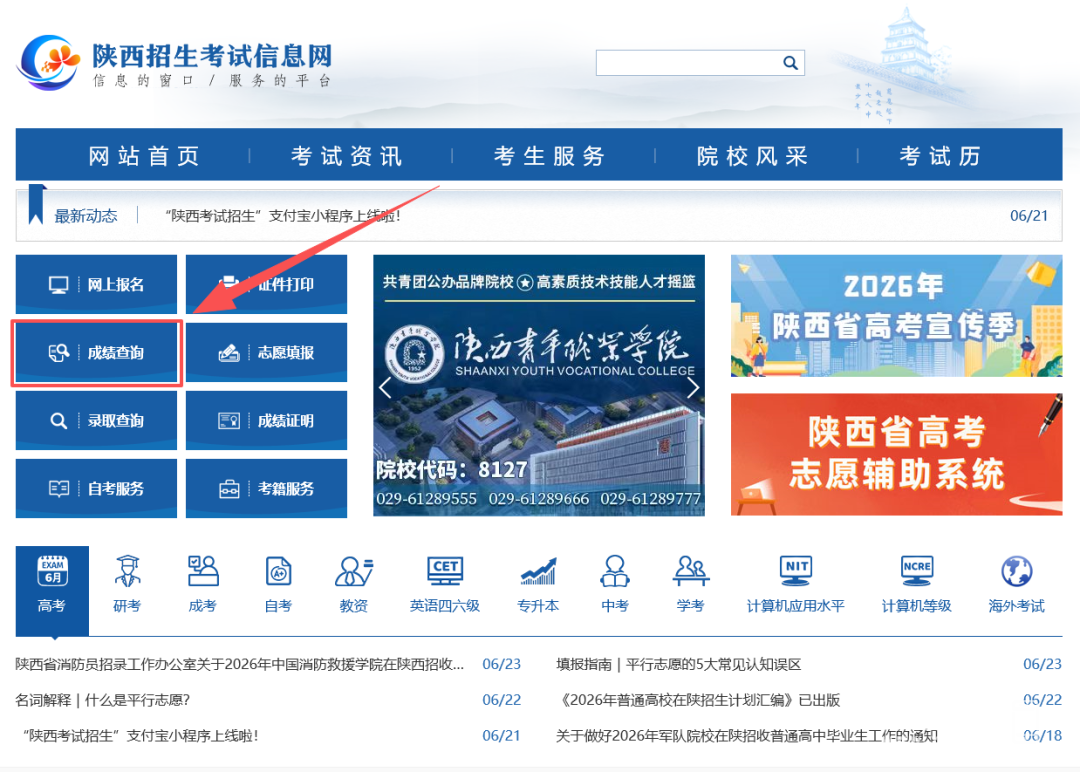Open the 考试资讯 menu item

[346, 156]
